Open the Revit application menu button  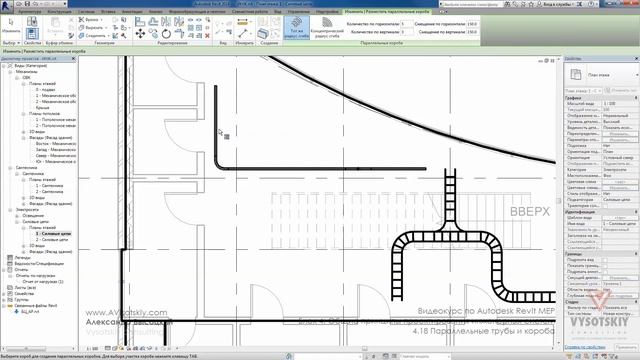tap(6, 5)
